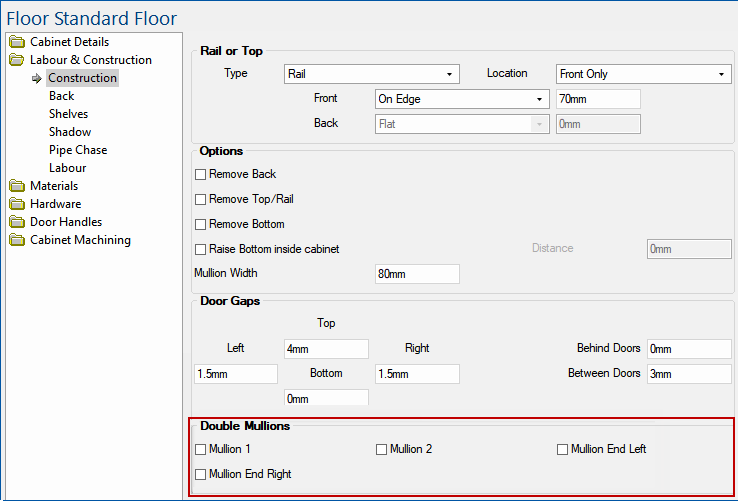This screenshot has height=501, width=738.
Task: Click the Between Doors gap field
Action: (x=688, y=374)
